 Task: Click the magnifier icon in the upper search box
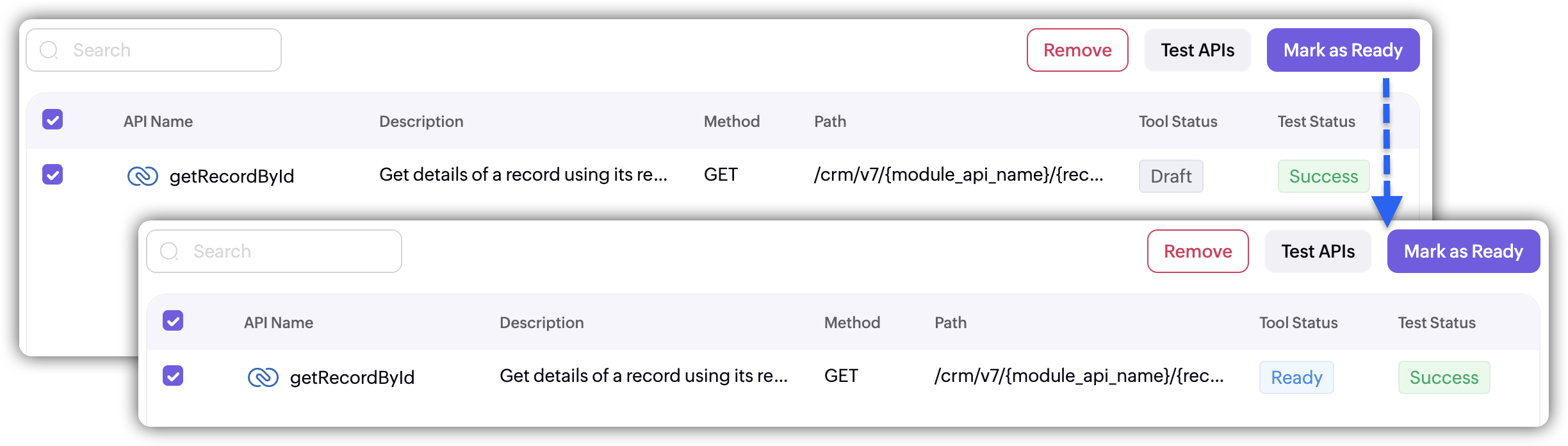pos(49,50)
